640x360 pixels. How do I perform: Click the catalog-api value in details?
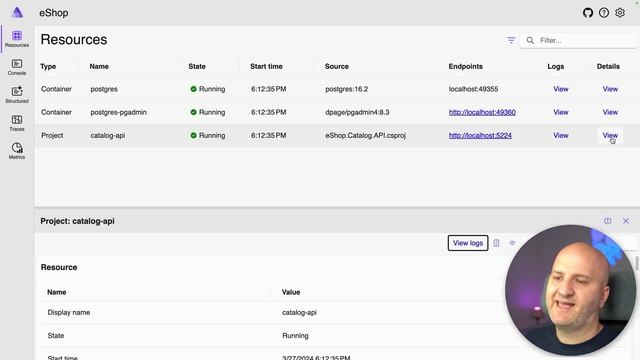pos(299,313)
